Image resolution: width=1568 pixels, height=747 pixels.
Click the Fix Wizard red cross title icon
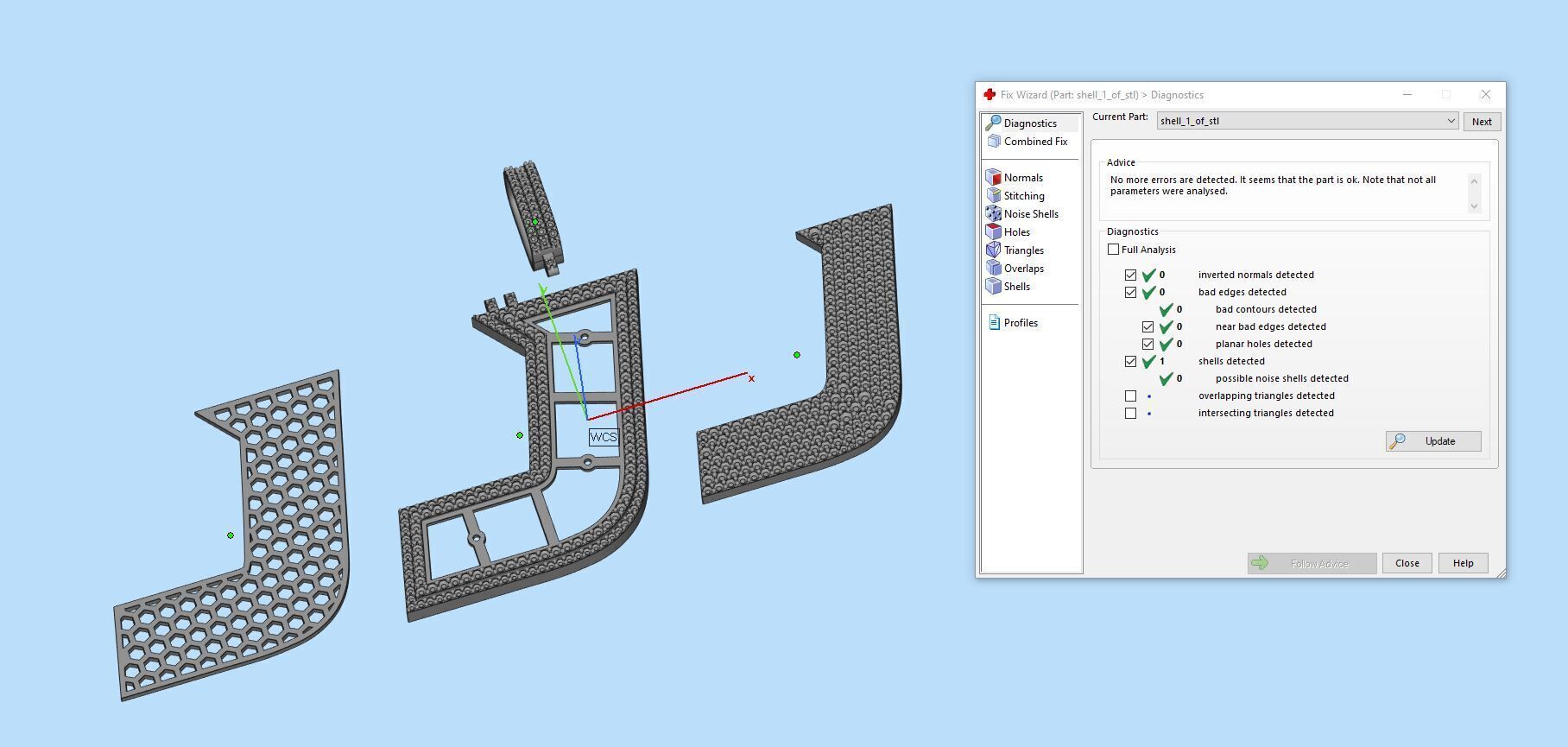989,95
